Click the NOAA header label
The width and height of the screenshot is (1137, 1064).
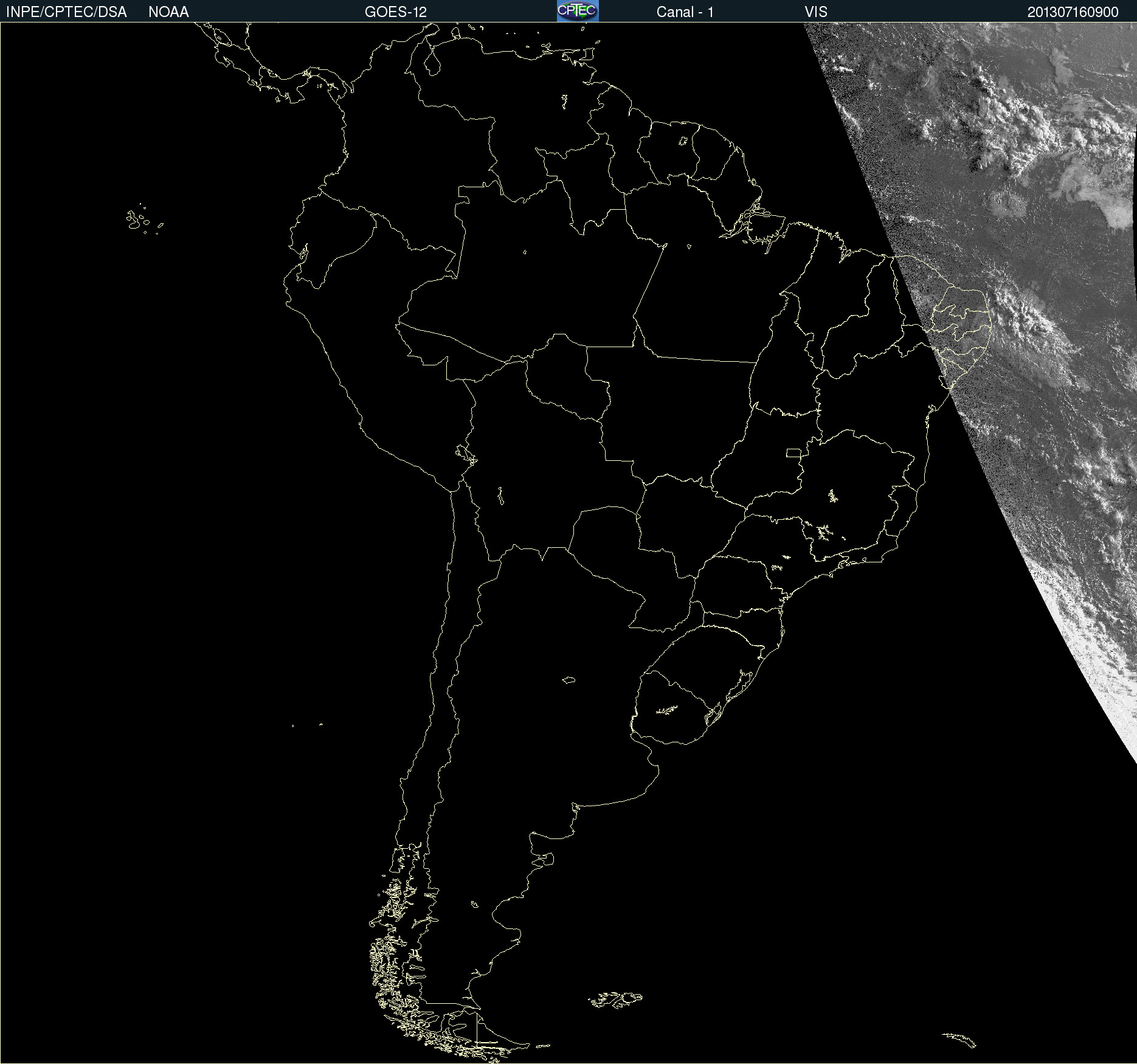pyautogui.click(x=168, y=12)
